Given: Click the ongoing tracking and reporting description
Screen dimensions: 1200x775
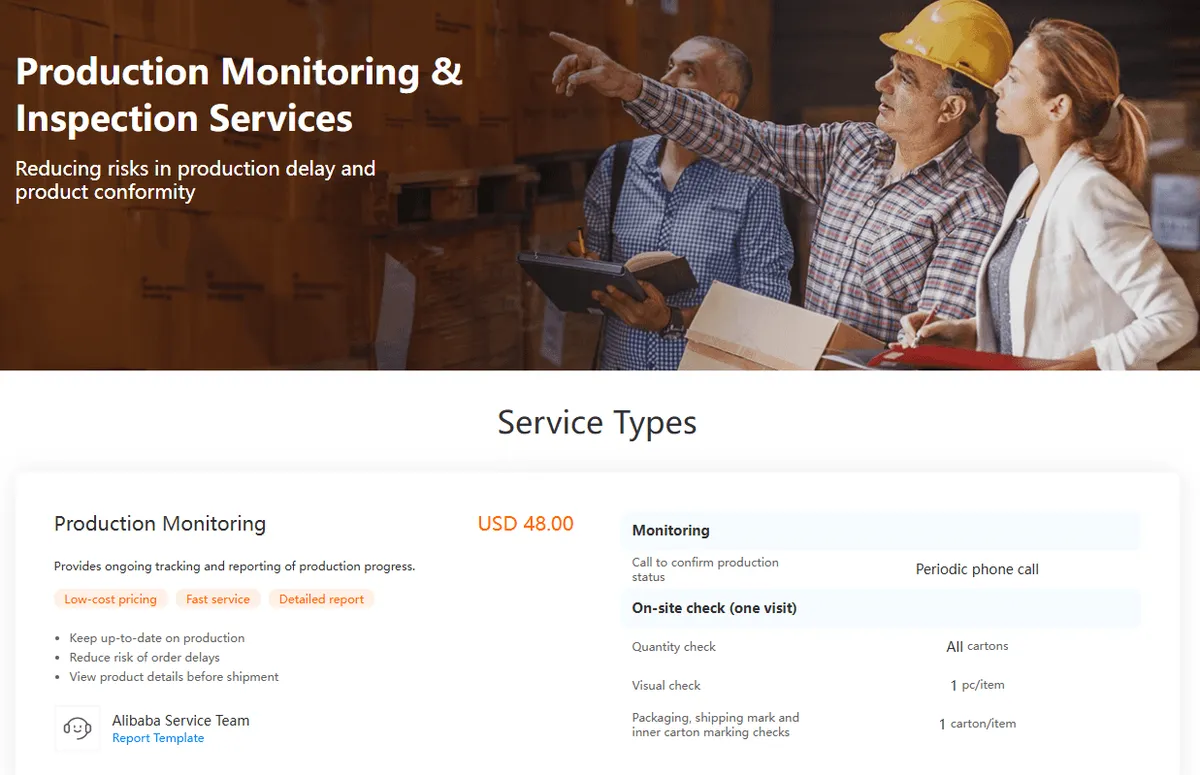Looking at the screenshot, I should [x=234, y=566].
